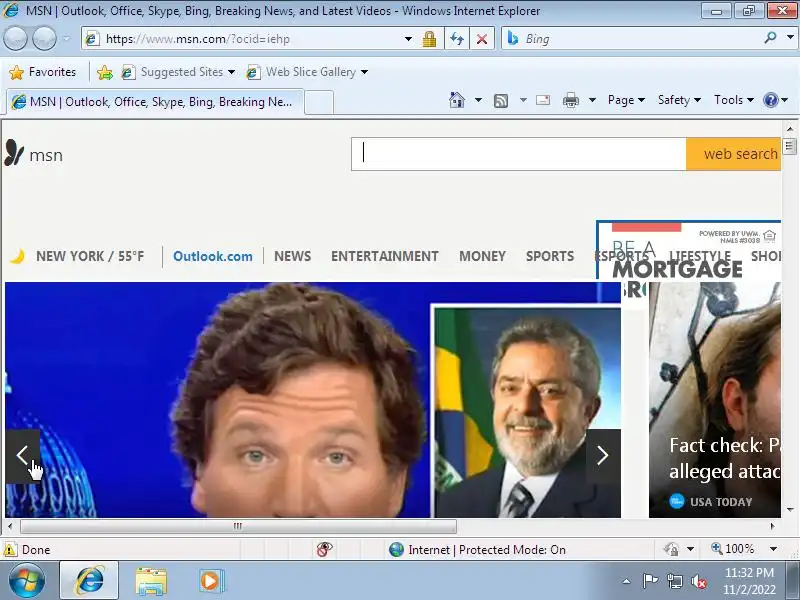Open the SPORTS section

click(550, 256)
